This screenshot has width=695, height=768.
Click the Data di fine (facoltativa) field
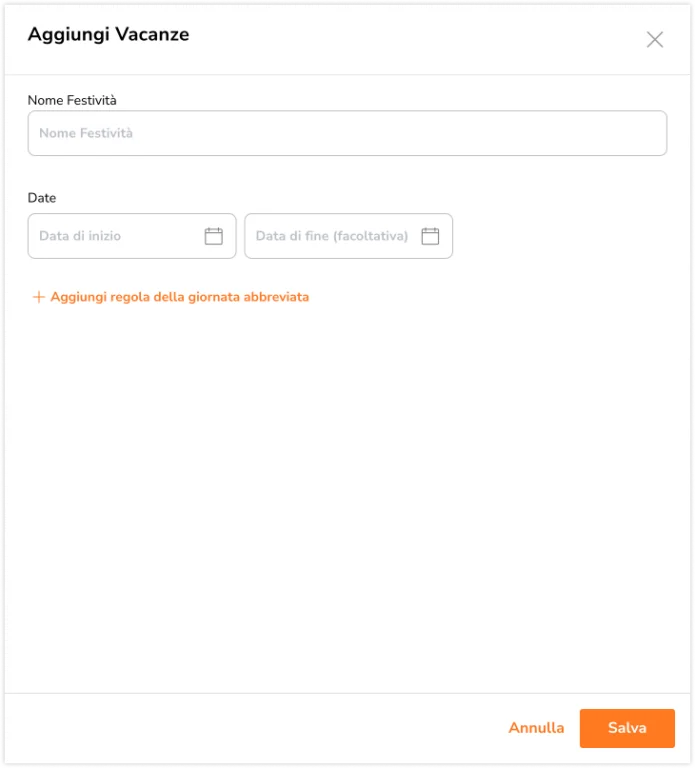tap(348, 236)
